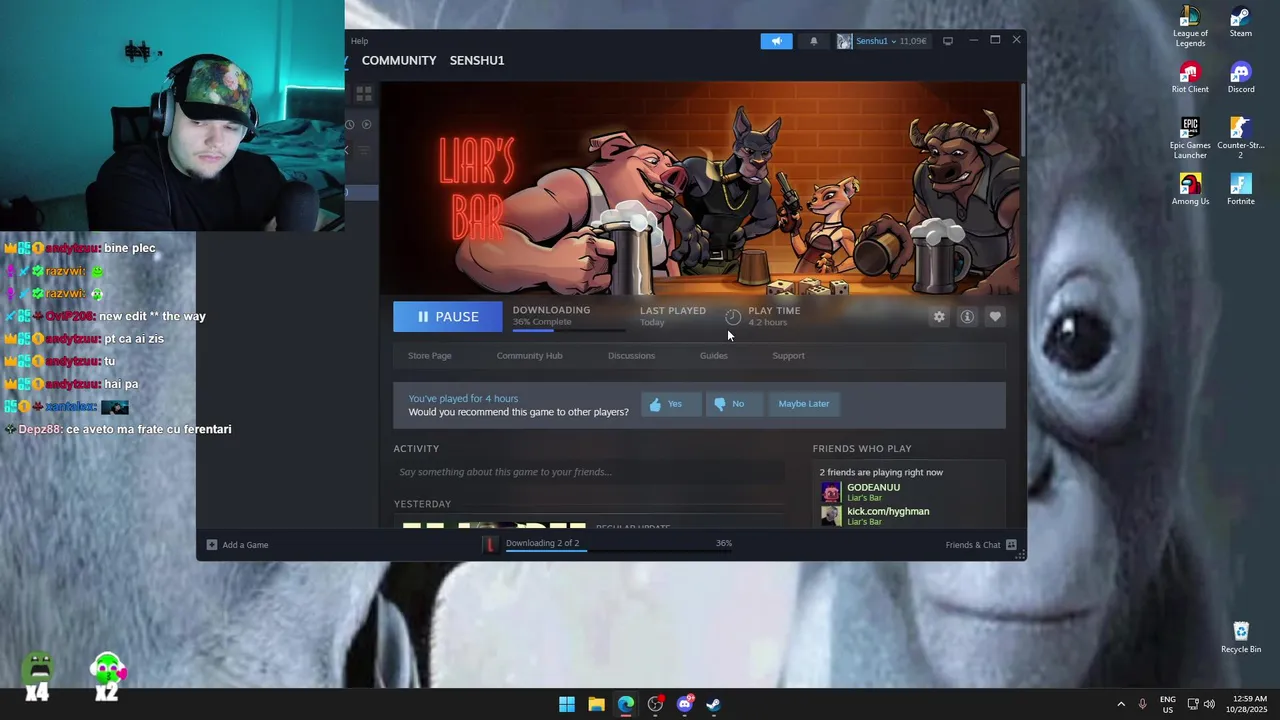The width and height of the screenshot is (1280, 720).
Task: Switch Steam to Big Picture mode icon
Action: [948, 41]
